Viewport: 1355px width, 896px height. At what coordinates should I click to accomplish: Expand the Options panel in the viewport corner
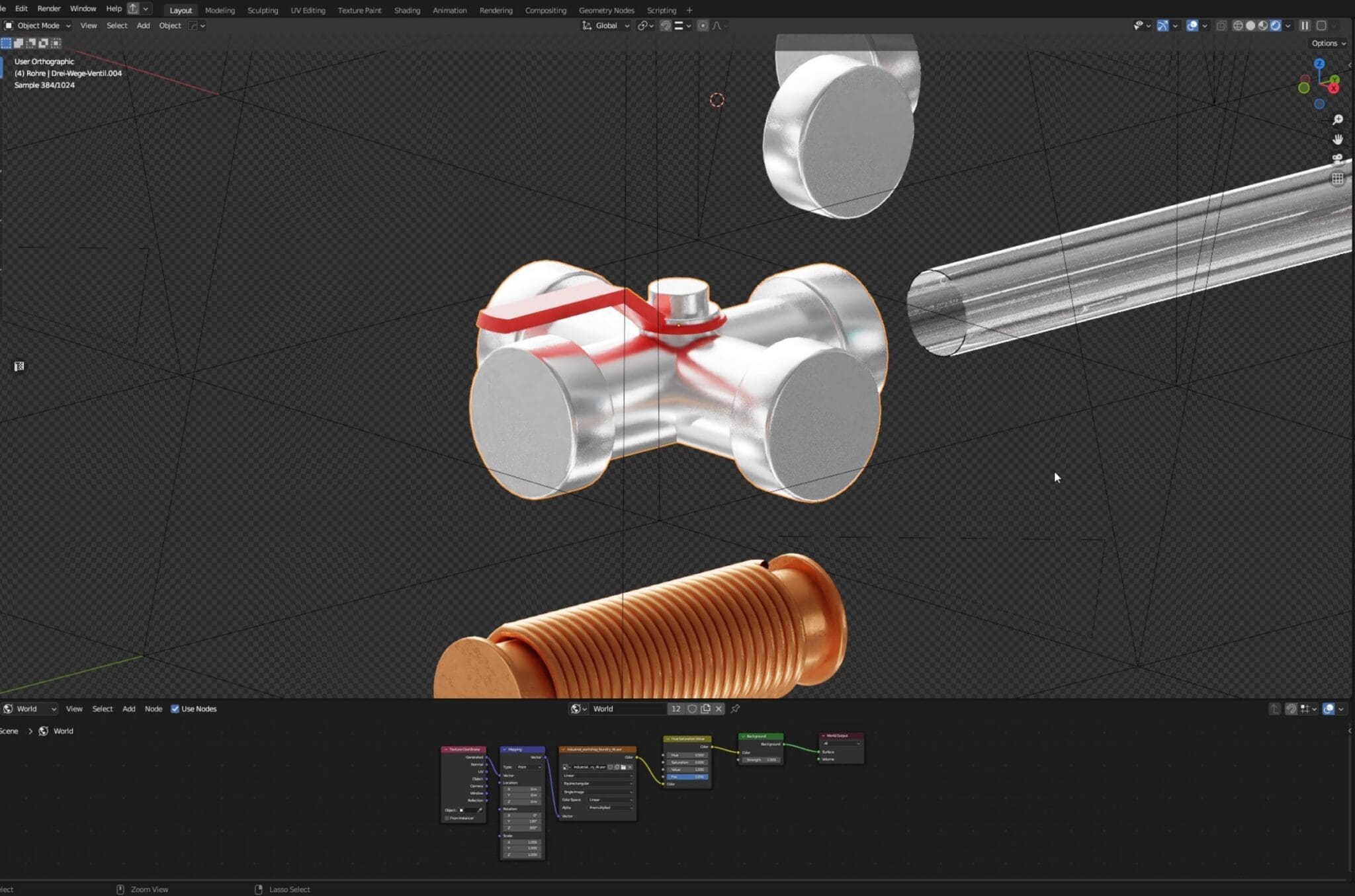[1327, 42]
